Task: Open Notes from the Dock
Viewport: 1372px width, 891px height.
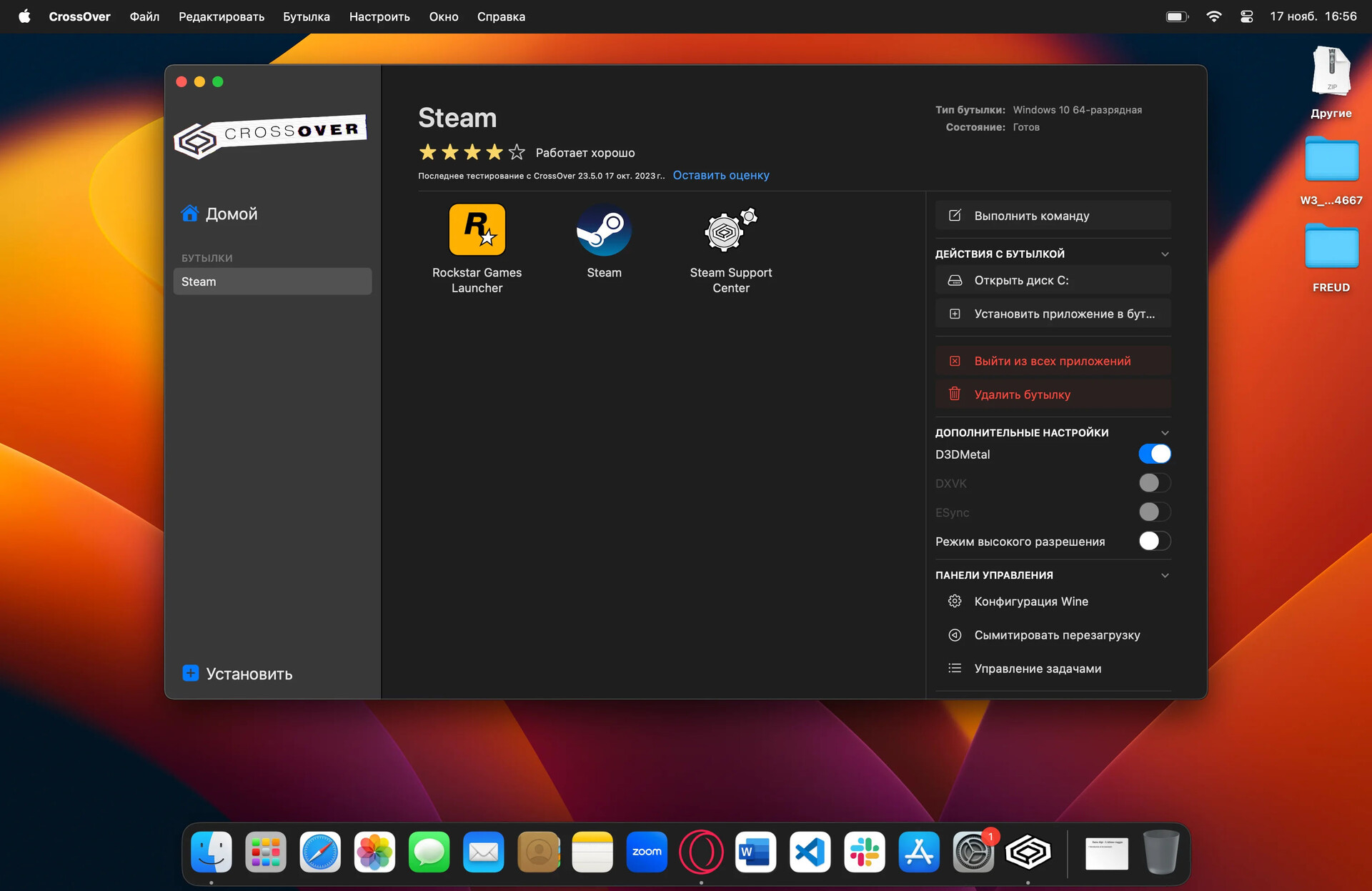Action: [x=592, y=852]
